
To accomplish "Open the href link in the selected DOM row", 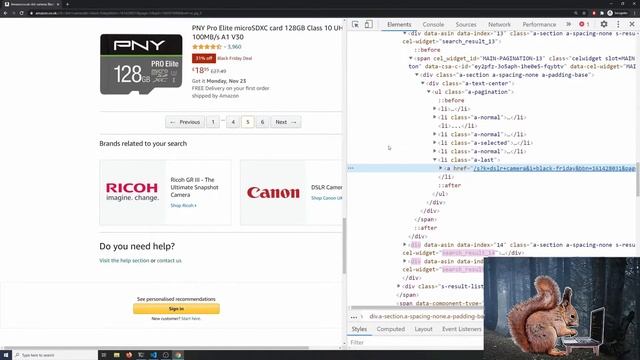I will (554, 168).
